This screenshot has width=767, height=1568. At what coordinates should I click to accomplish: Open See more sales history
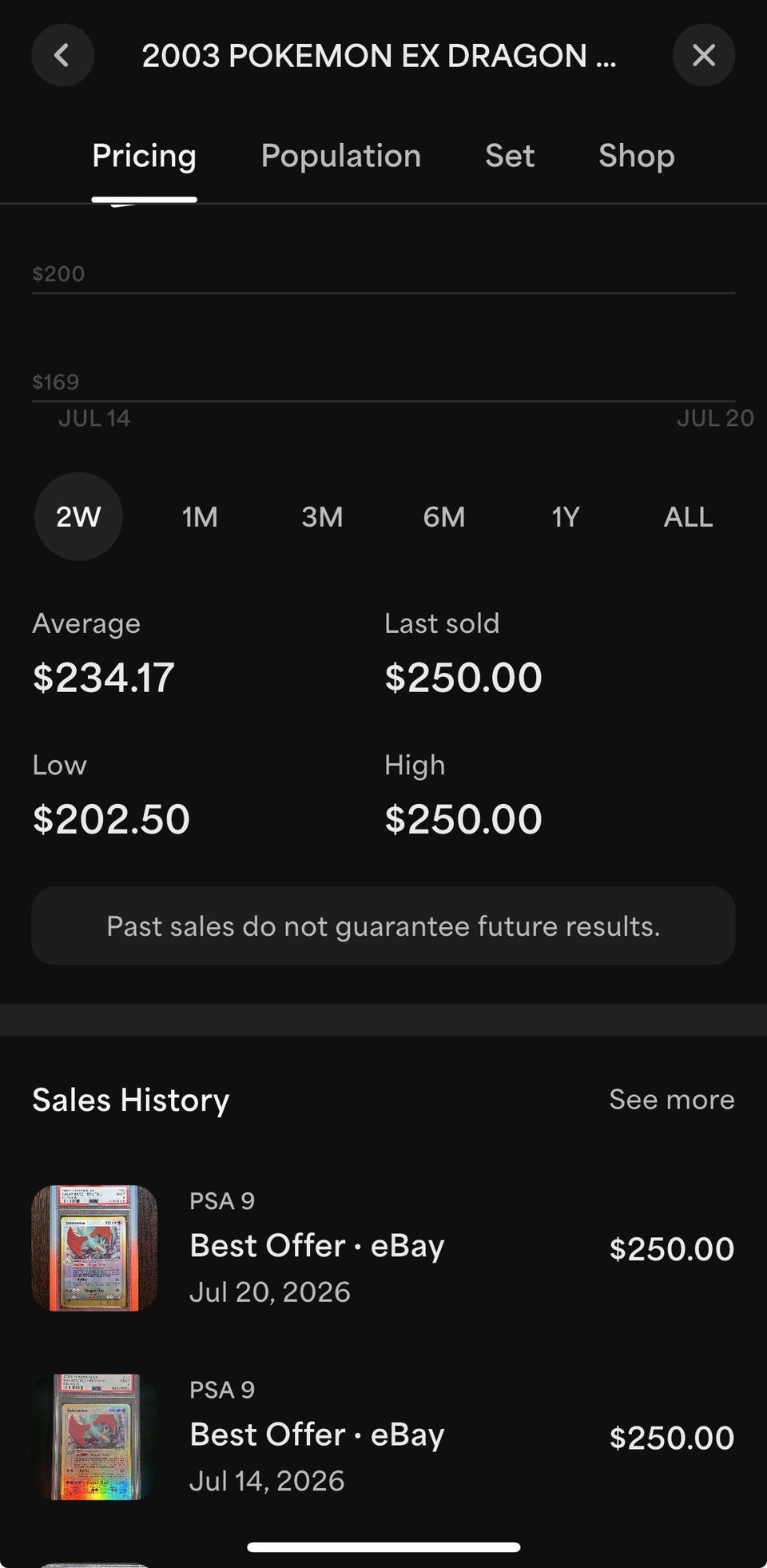point(671,1100)
